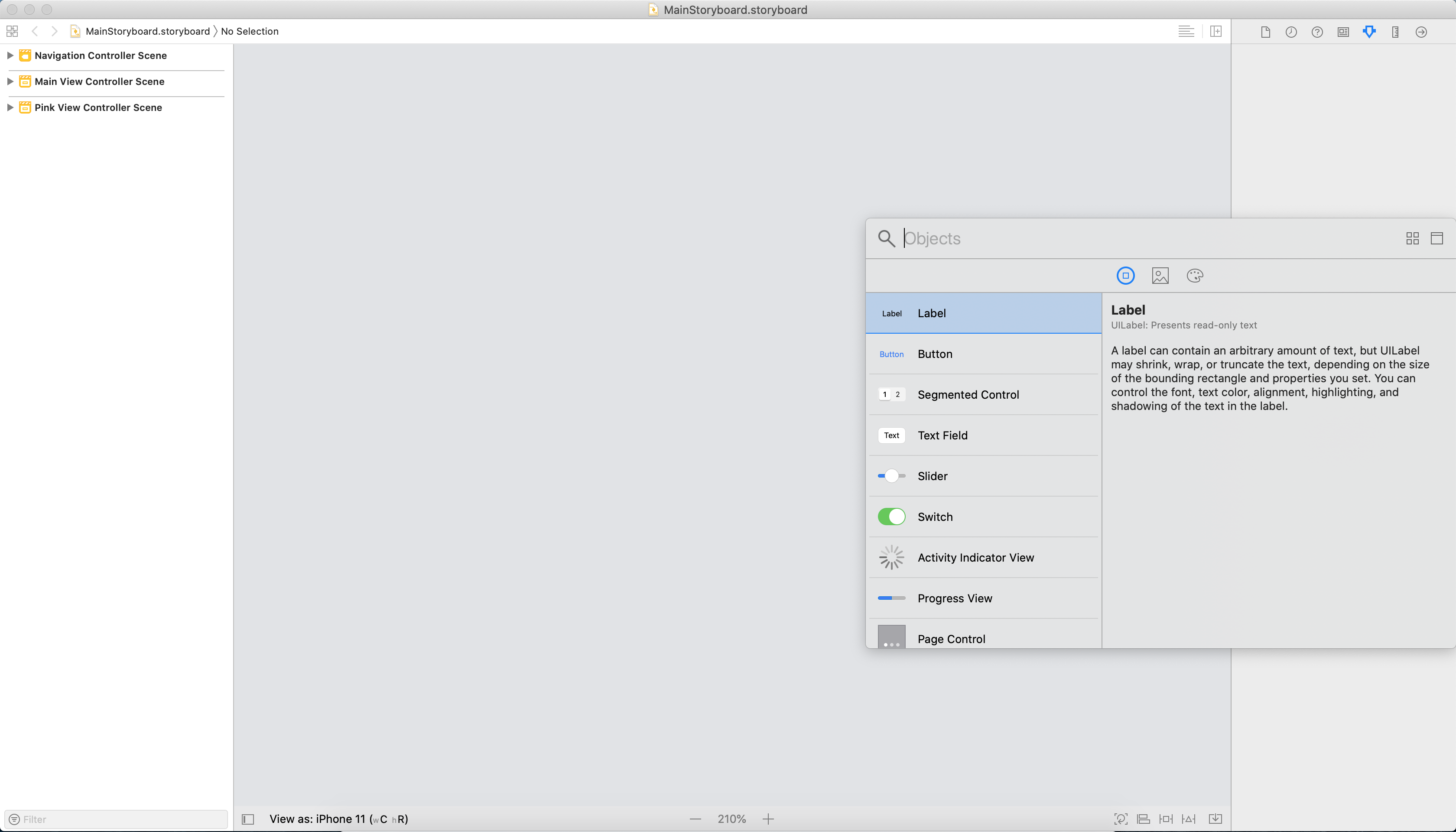1456x832 pixels.
Task: Open the Color library palette icon
Action: click(1195, 276)
